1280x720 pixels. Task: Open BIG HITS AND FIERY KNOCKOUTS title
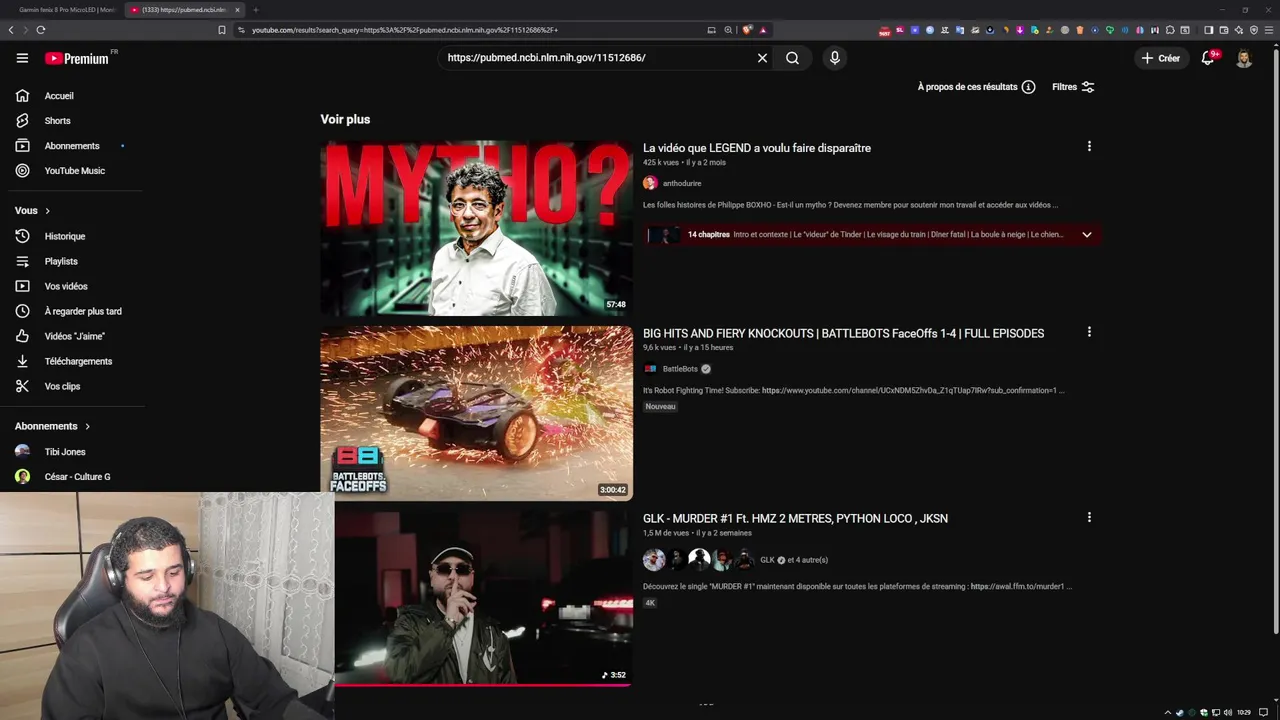click(843, 334)
